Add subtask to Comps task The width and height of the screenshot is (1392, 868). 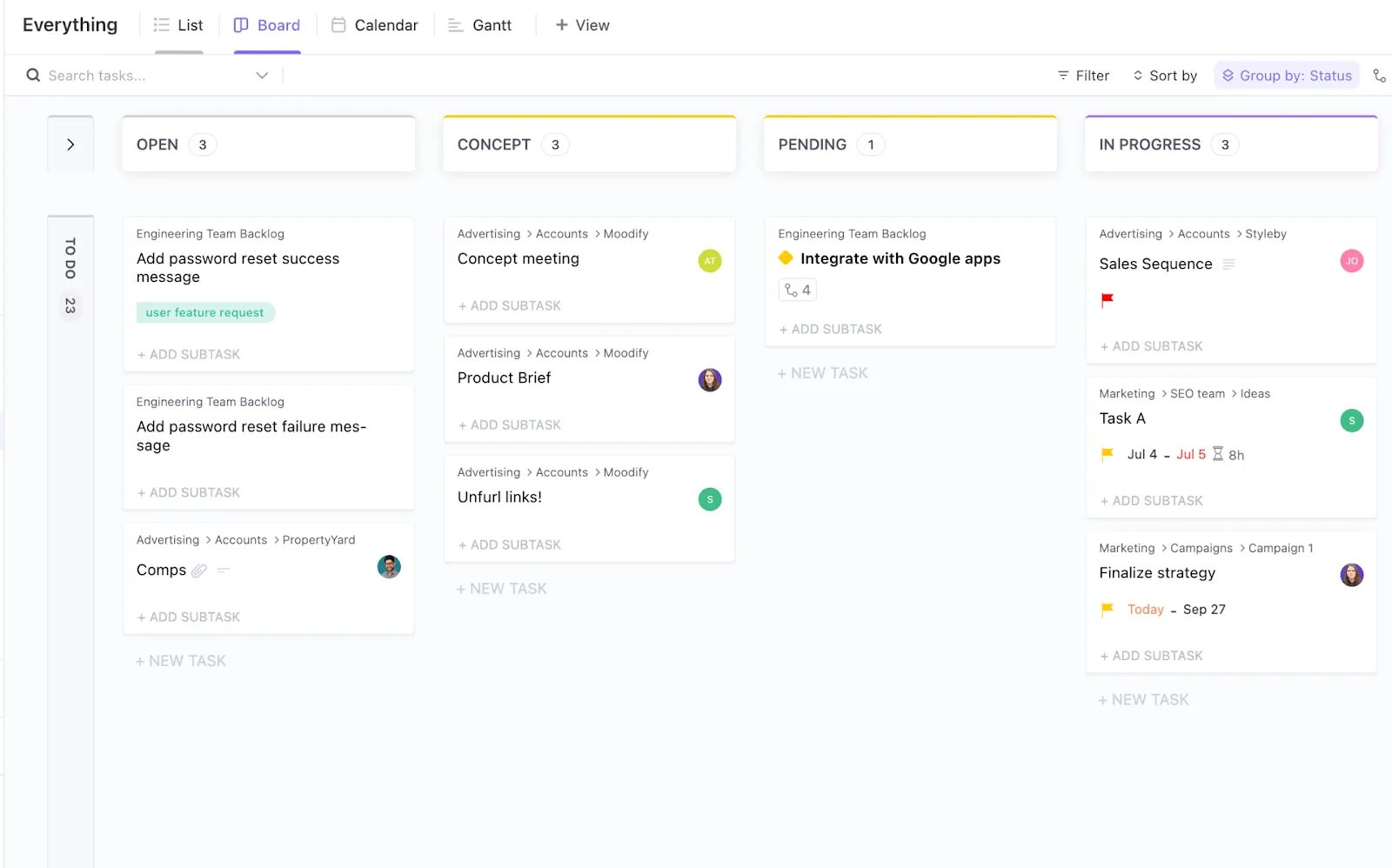pyautogui.click(x=189, y=617)
